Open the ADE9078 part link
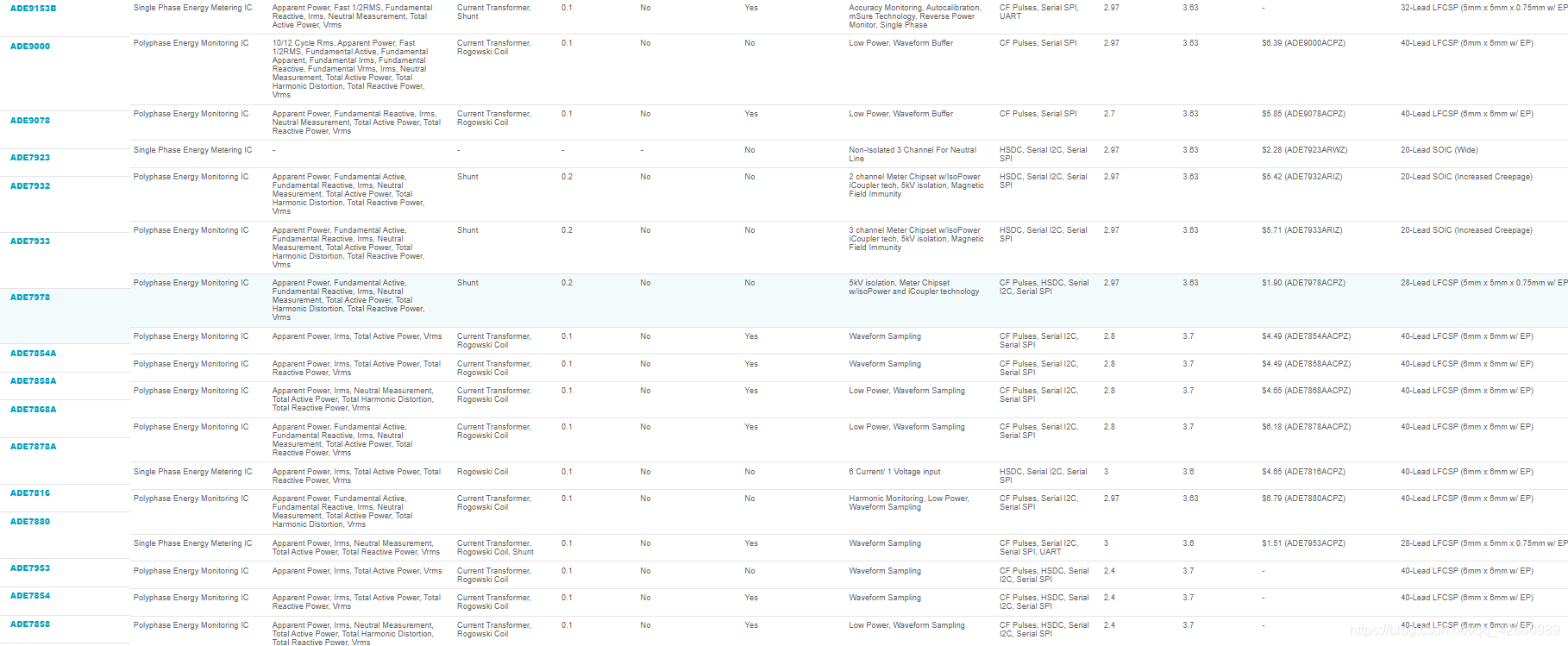1568x646 pixels. (30, 121)
